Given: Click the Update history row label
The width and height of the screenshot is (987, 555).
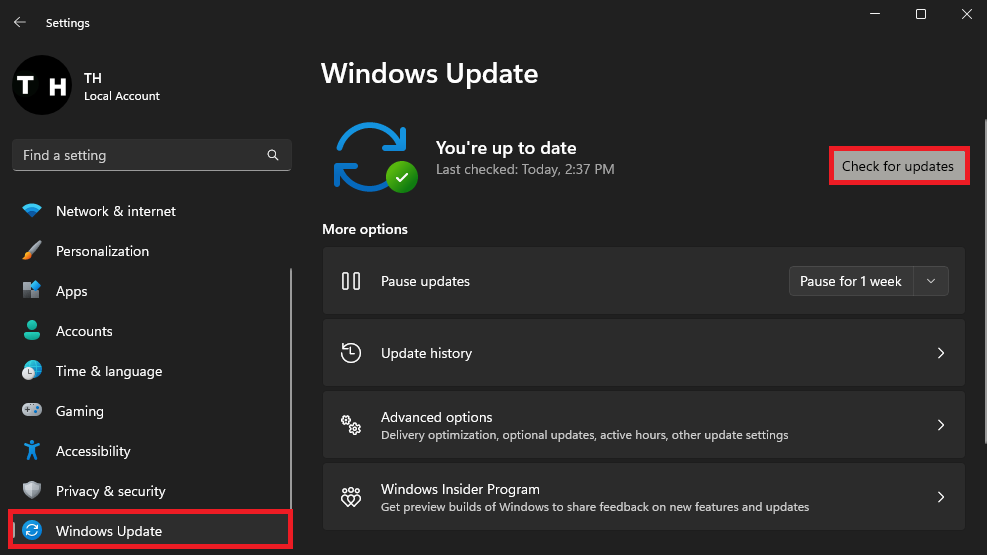Looking at the screenshot, I should [426, 353].
